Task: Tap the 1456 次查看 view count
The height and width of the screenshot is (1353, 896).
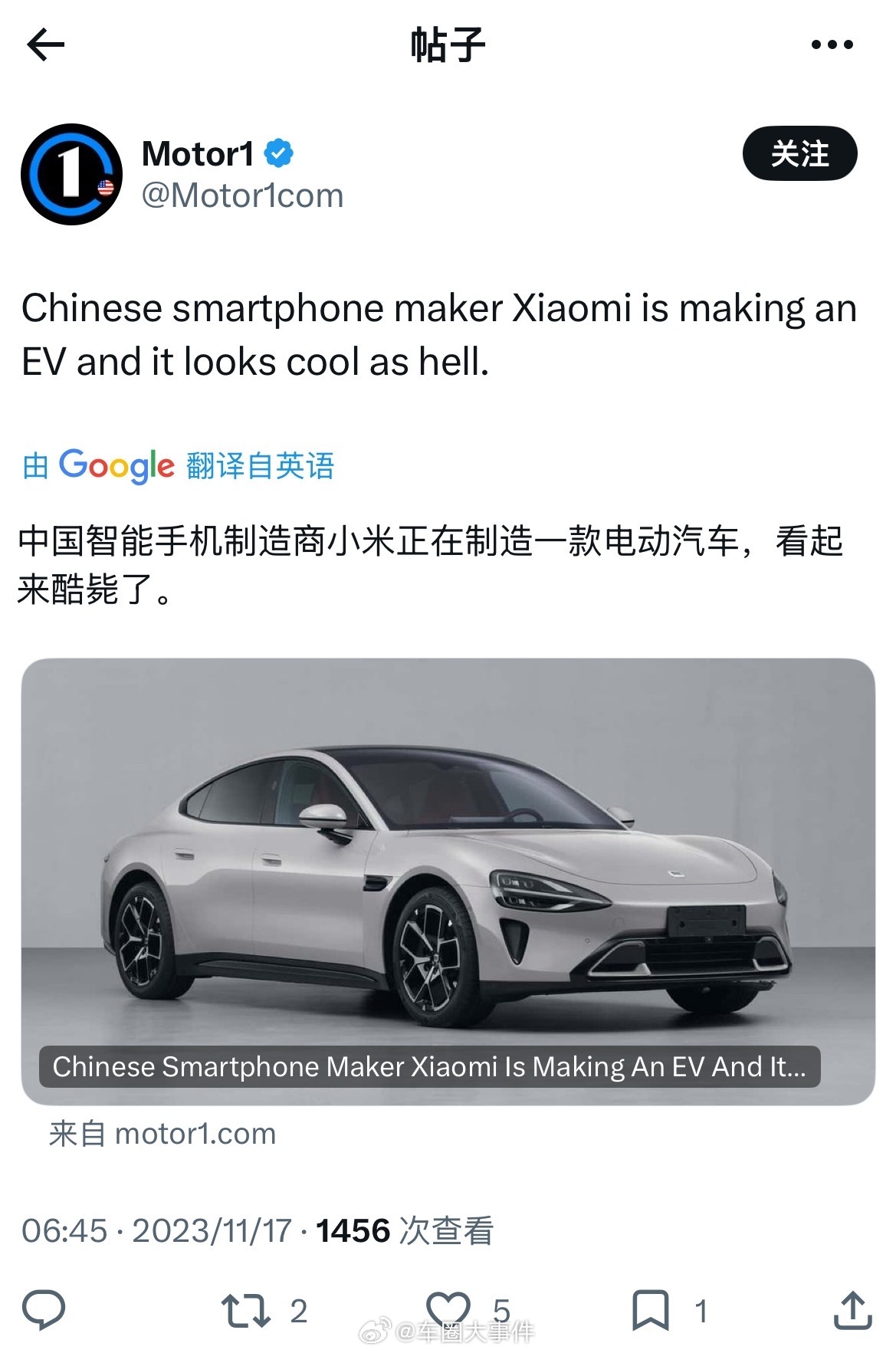Action: (x=404, y=1230)
